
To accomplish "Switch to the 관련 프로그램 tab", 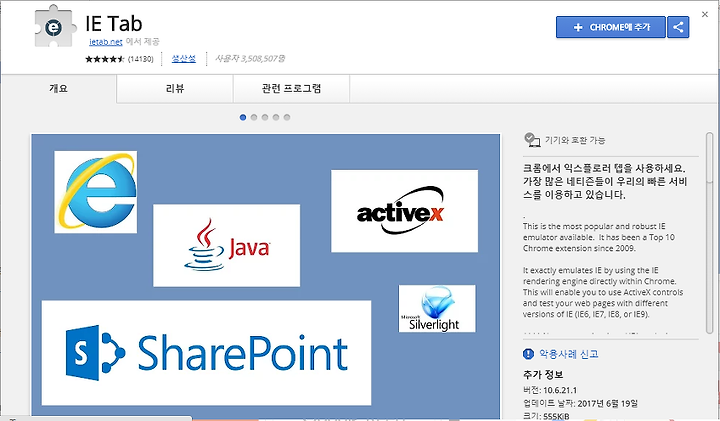I will (x=291, y=89).
